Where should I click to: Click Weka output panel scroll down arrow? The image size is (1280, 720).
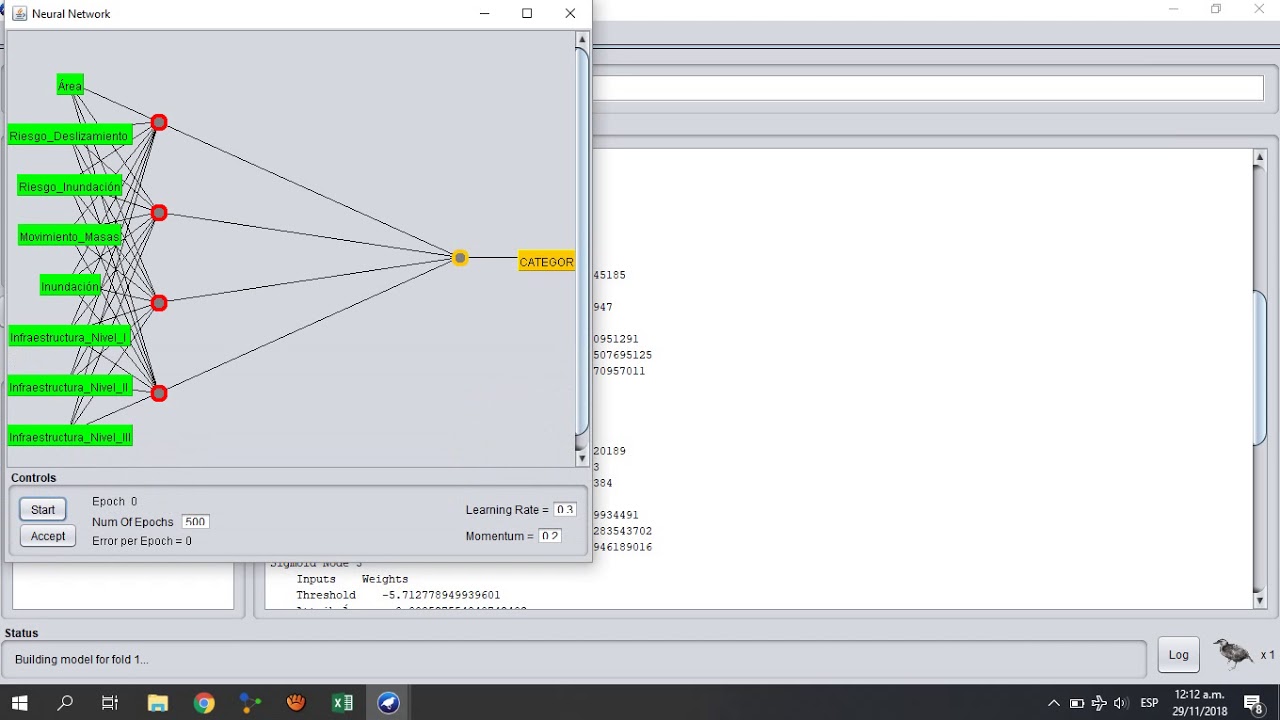1260,600
